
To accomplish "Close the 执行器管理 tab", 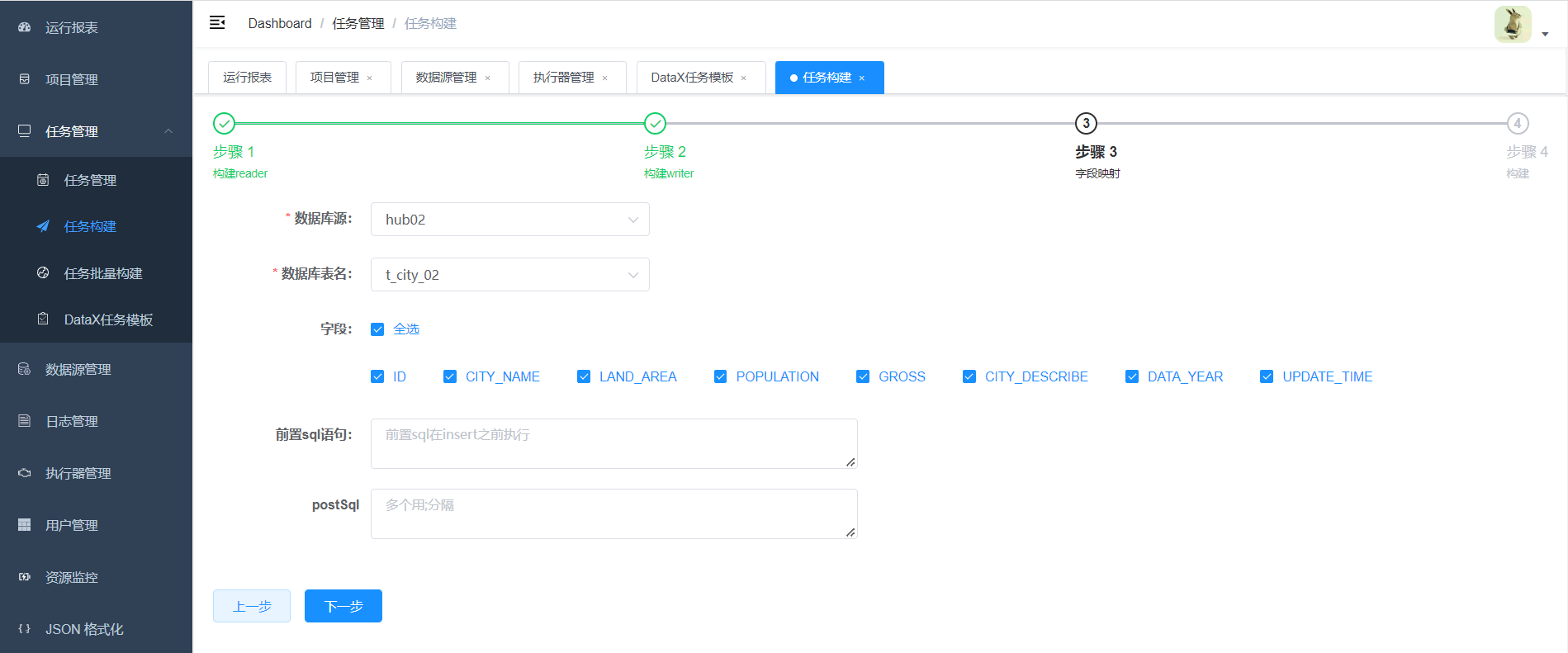I will 605,78.
